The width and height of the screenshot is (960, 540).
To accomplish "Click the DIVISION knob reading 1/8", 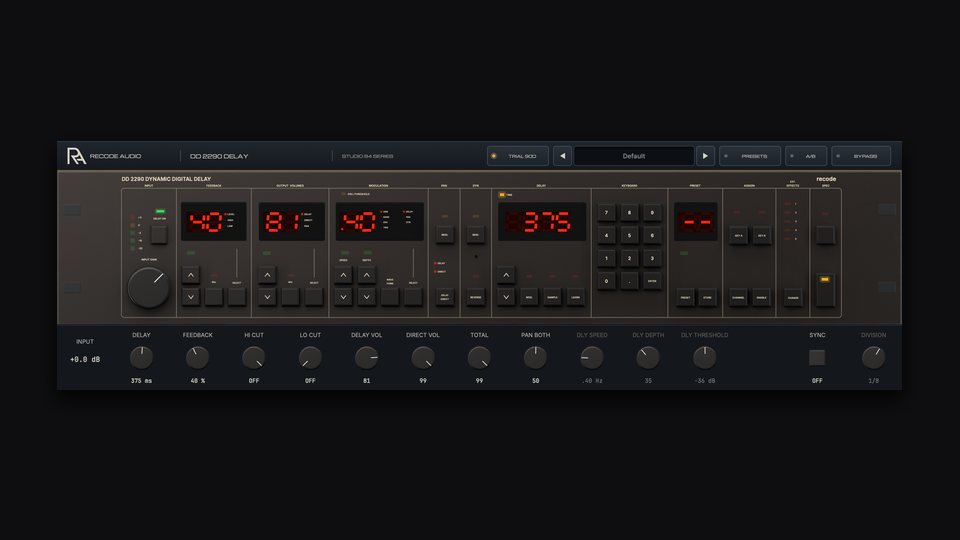I will point(873,358).
